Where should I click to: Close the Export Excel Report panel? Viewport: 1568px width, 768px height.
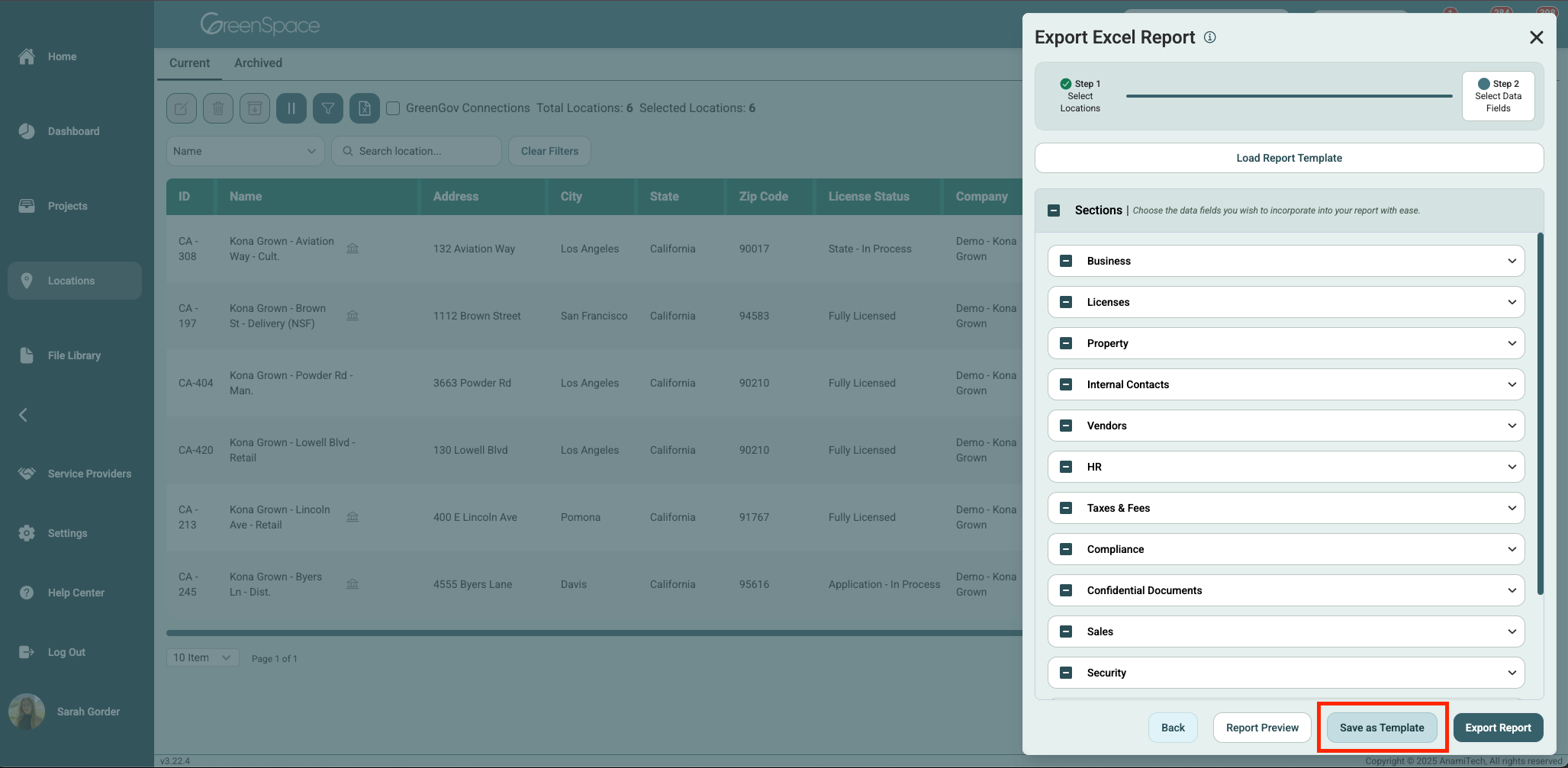pyautogui.click(x=1537, y=37)
